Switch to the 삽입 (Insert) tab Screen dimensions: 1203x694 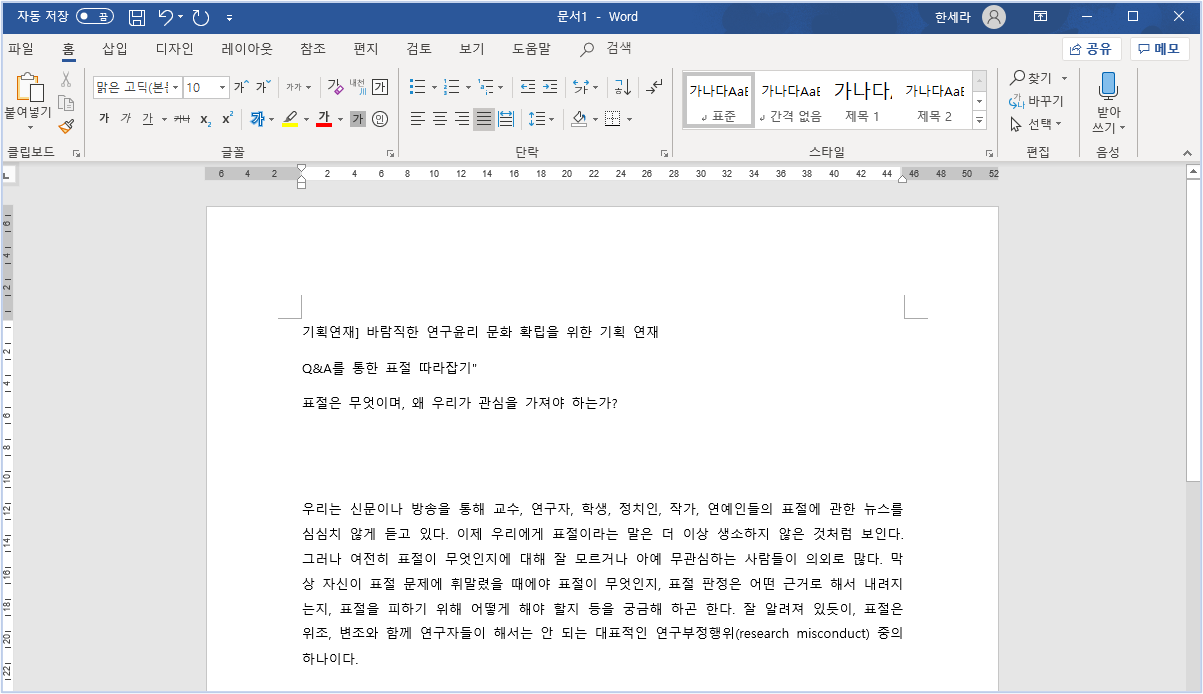pos(115,48)
